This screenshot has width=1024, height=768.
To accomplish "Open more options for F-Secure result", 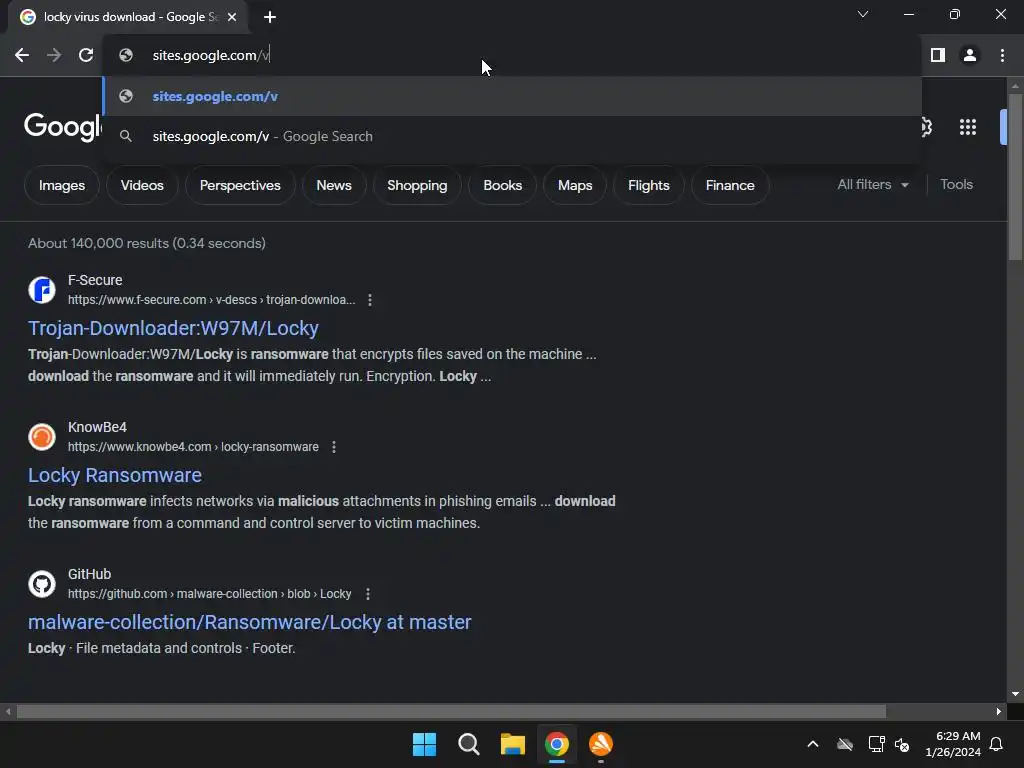I will [x=370, y=300].
